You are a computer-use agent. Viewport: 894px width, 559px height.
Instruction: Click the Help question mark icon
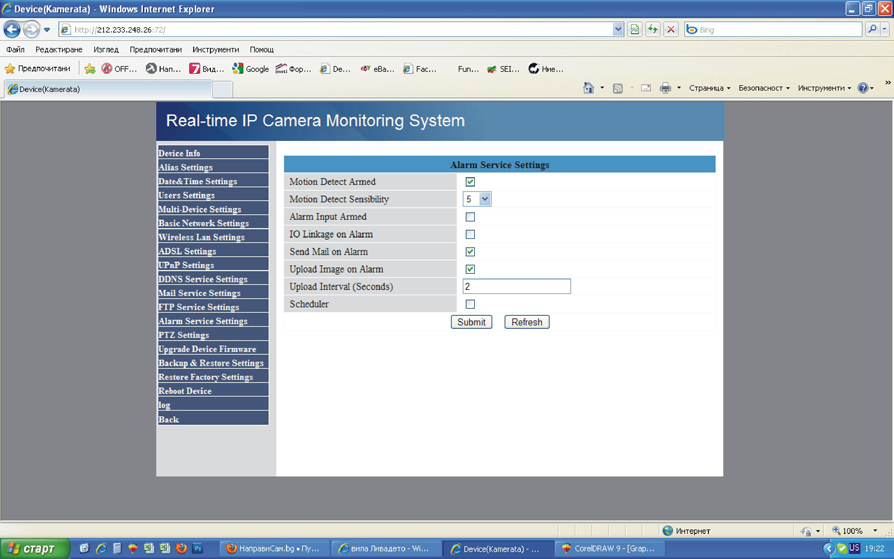click(862, 88)
